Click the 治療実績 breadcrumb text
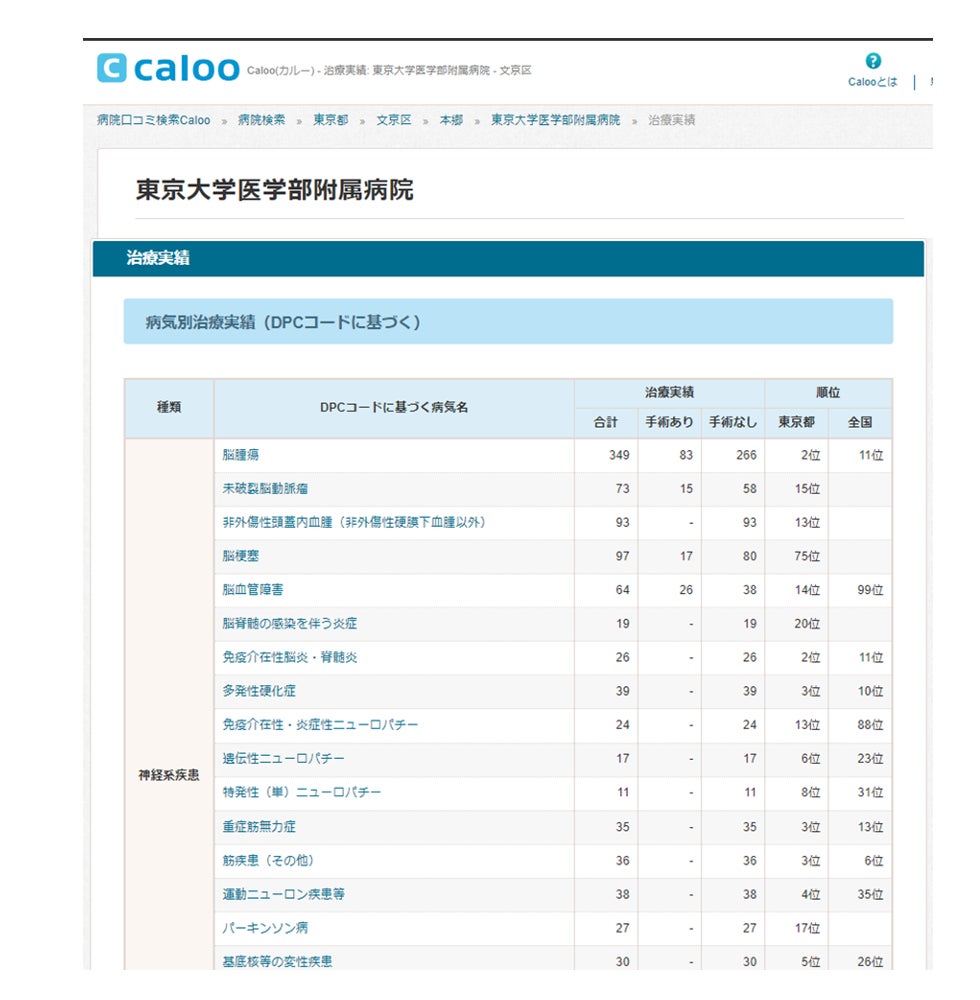This screenshot has height=1000, width=980. tap(671, 120)
